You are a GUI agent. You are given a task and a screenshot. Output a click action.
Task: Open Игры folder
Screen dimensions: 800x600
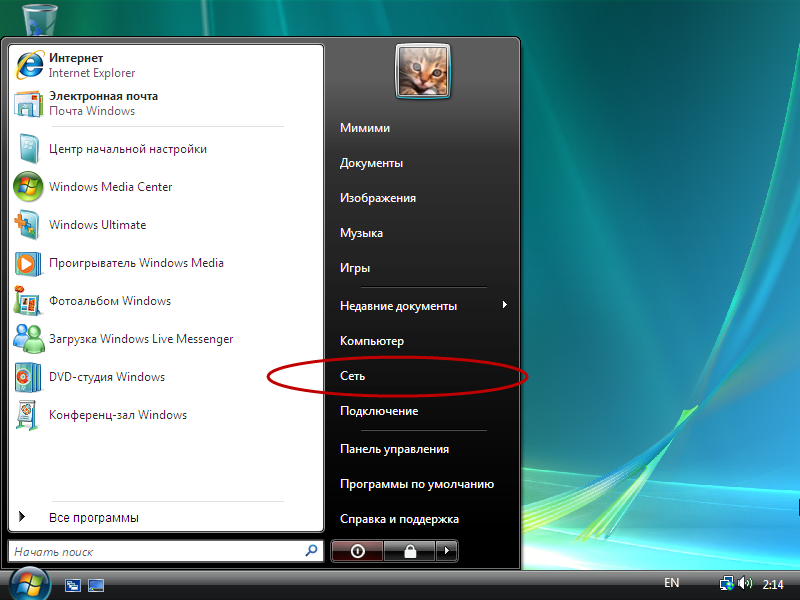click(355, 268)
